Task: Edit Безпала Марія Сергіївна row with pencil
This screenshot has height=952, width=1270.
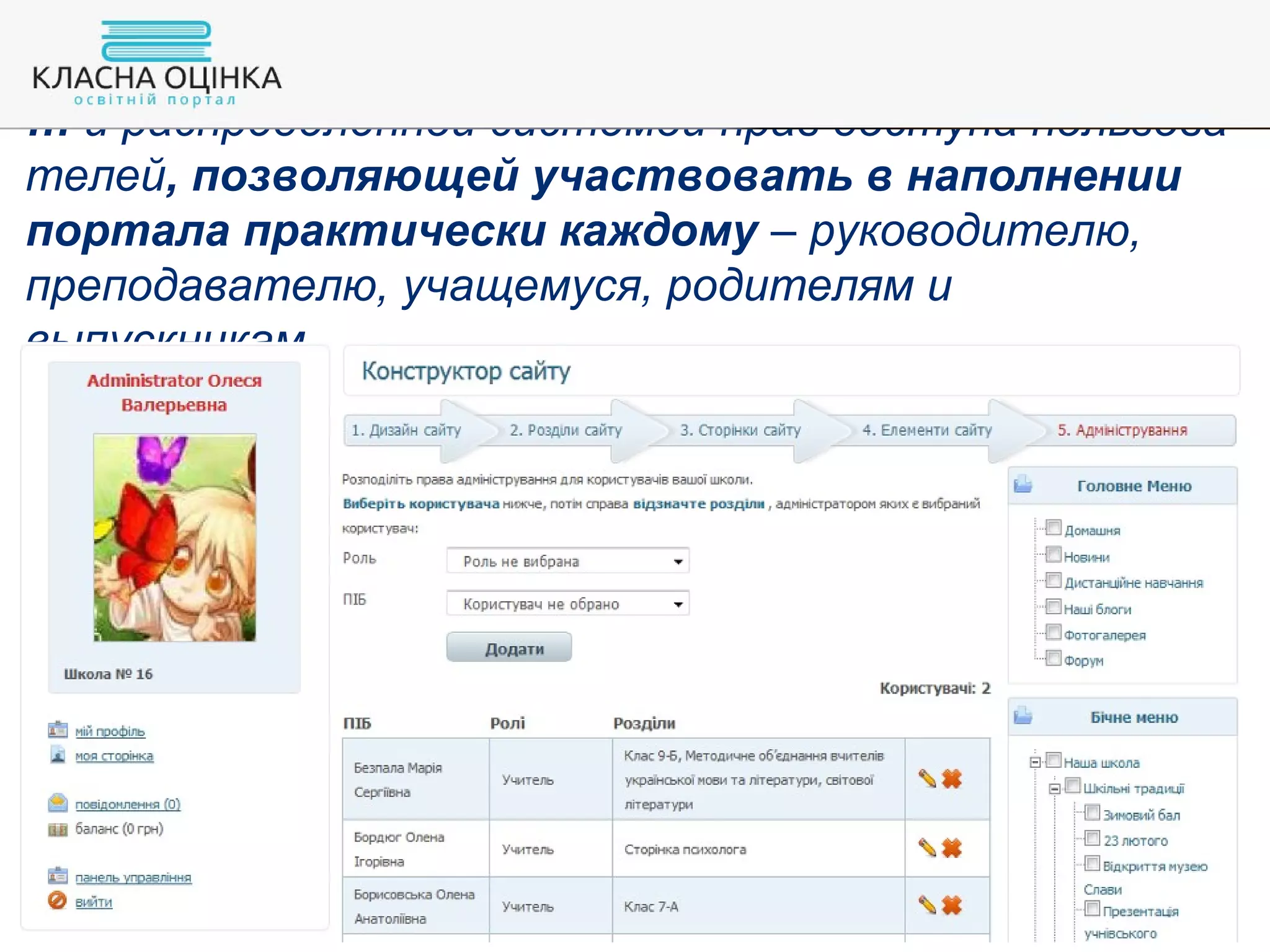Action: tap(927, 778)
